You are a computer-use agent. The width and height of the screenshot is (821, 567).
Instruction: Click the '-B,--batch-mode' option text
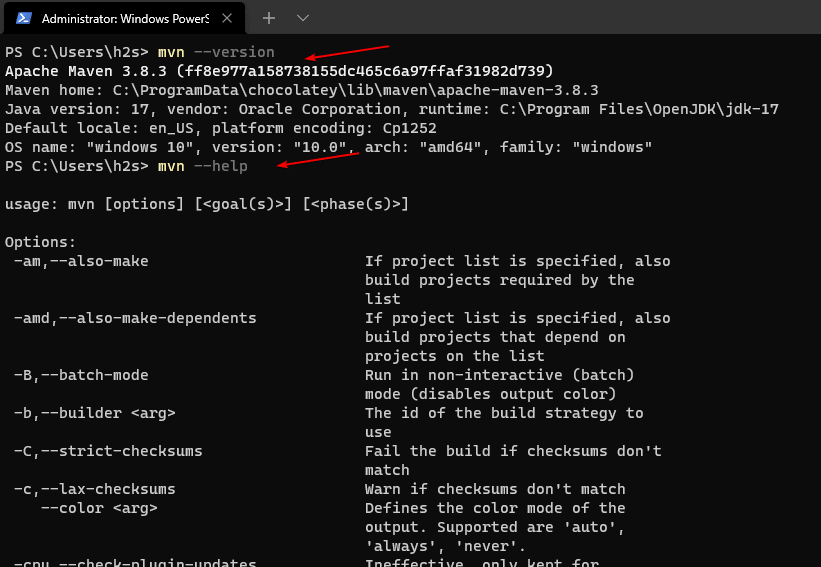81,375
